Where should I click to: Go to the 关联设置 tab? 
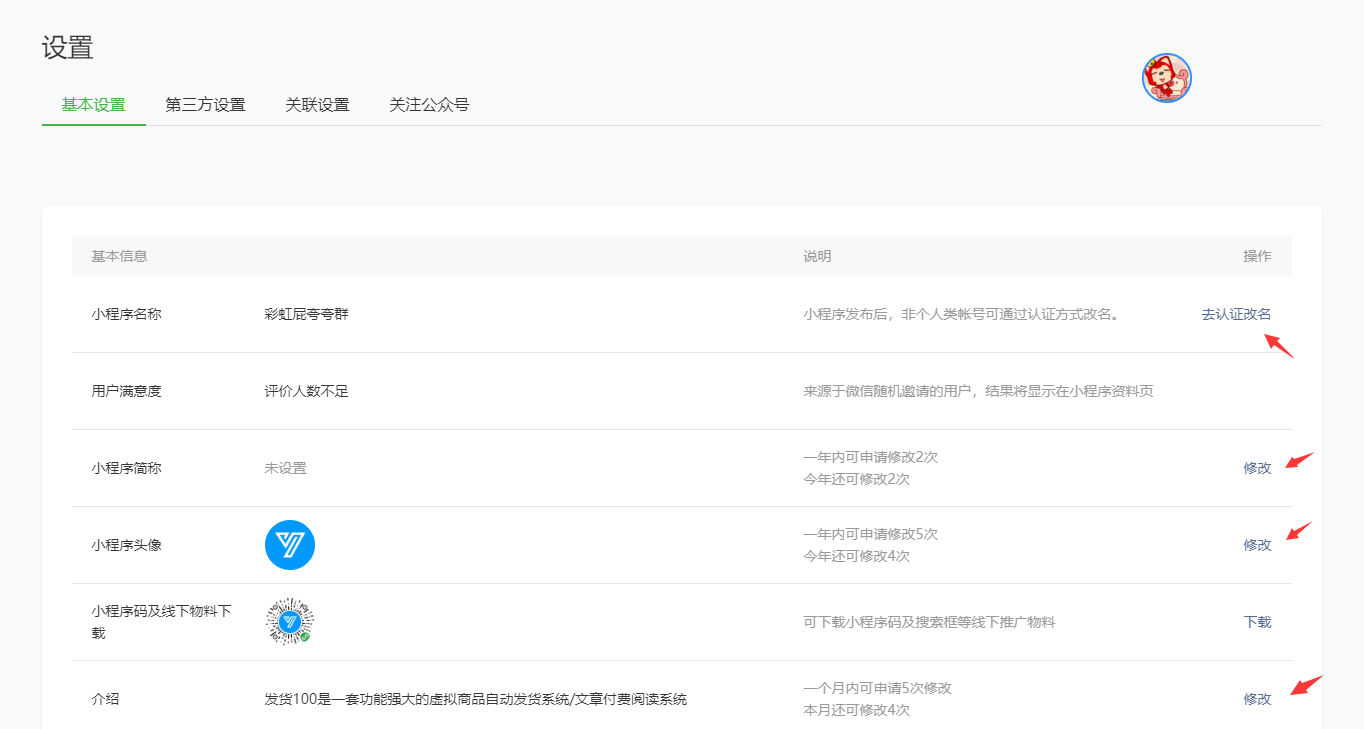point(317,105)
